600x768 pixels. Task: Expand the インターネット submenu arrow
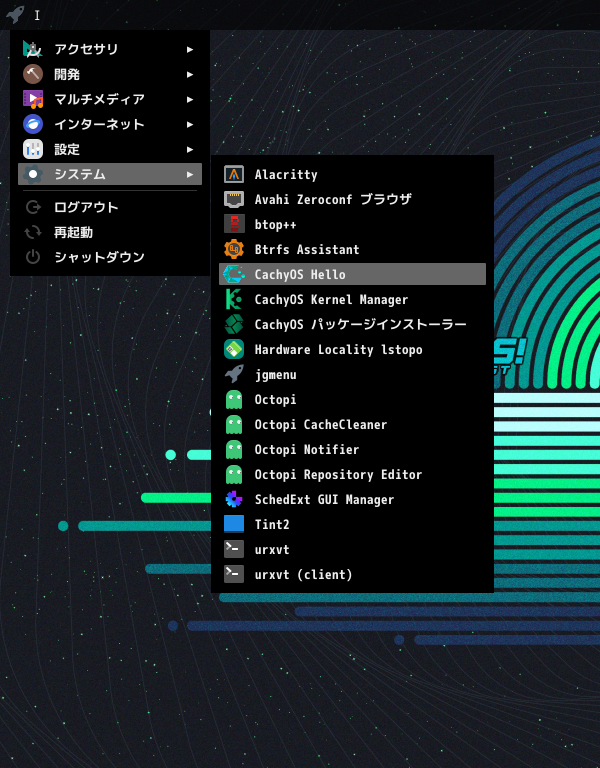[x=190, y=124]
